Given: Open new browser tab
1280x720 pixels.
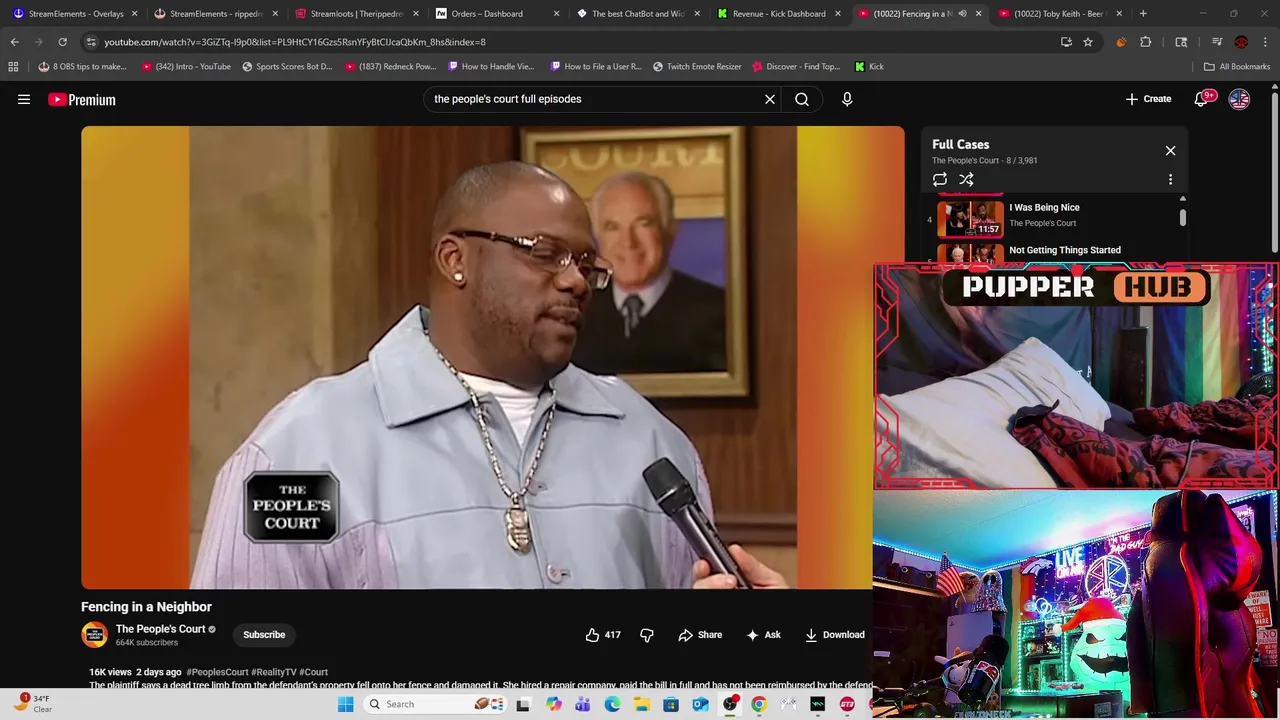Looking at the screenshot, I should [1143, 14].
